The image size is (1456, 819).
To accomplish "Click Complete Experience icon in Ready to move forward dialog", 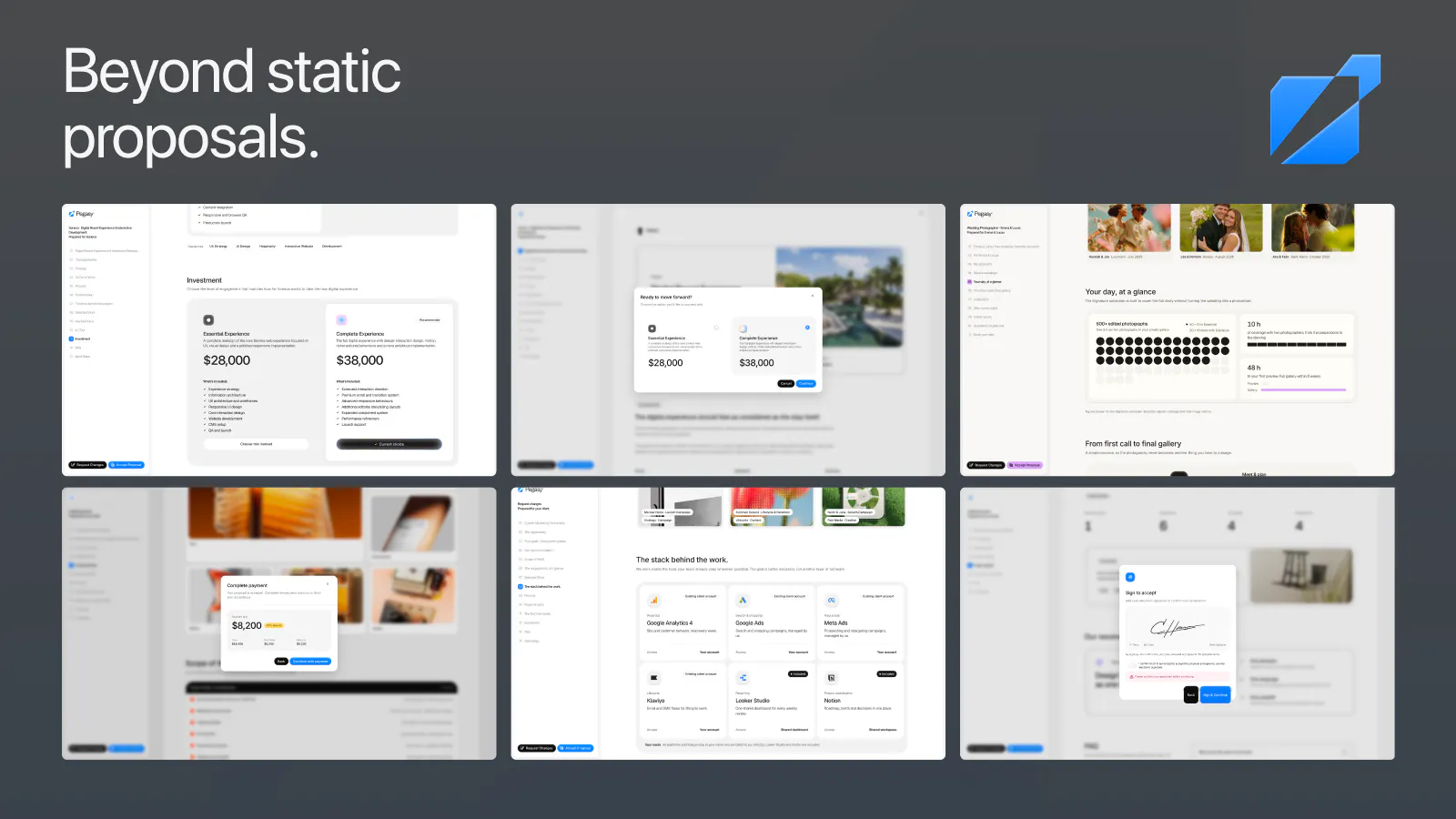I will point(743,329).
